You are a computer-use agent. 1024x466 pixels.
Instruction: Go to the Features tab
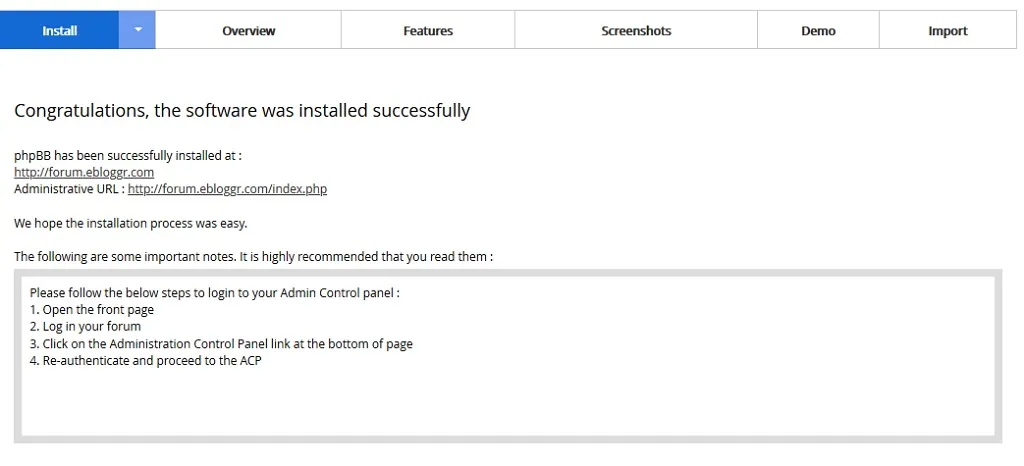pyautogui.click(x=428, y=30)
